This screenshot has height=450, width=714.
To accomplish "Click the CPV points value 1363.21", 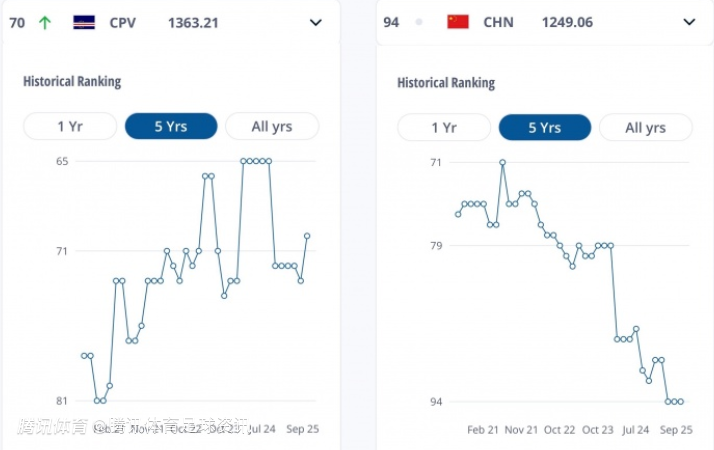I will [193, 22].
